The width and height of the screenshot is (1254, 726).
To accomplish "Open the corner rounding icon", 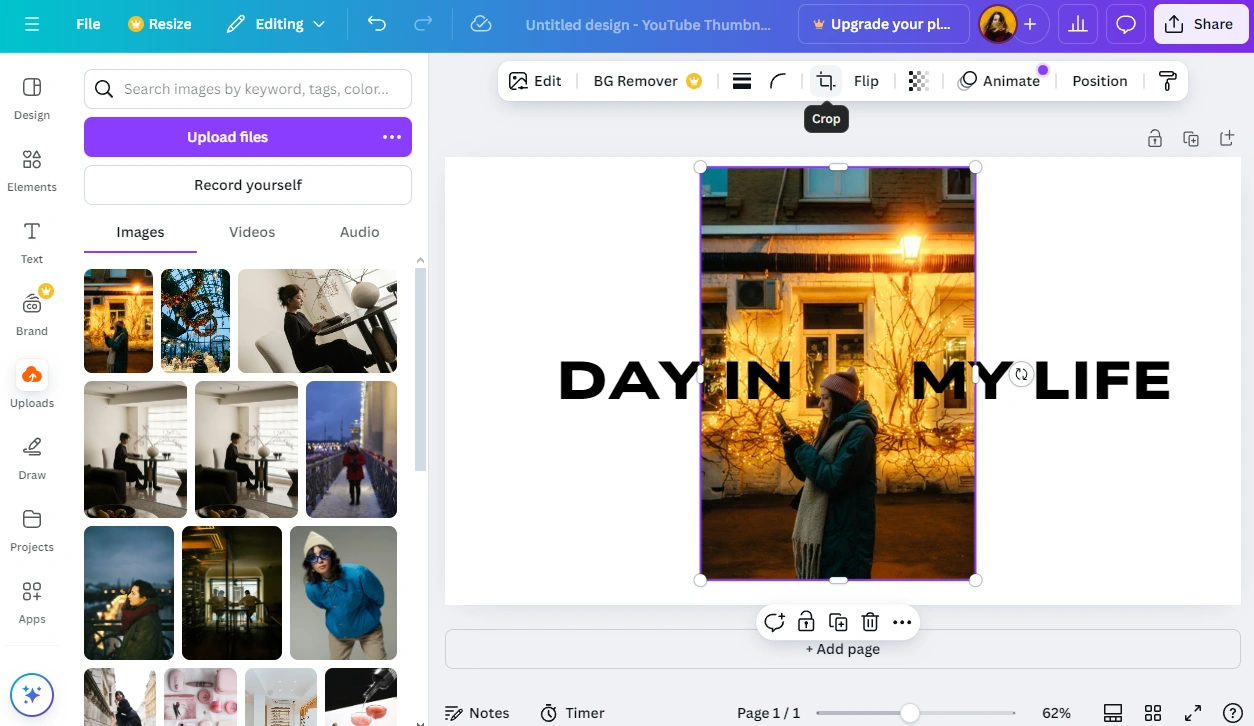I will coord(778,81).
